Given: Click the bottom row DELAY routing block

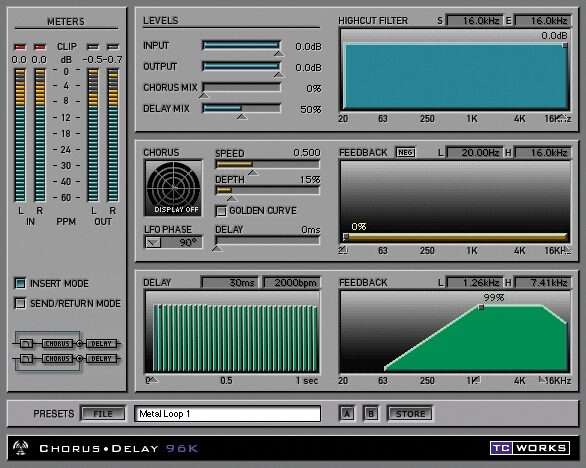Looking at the screenshot, I should [101, 358].
